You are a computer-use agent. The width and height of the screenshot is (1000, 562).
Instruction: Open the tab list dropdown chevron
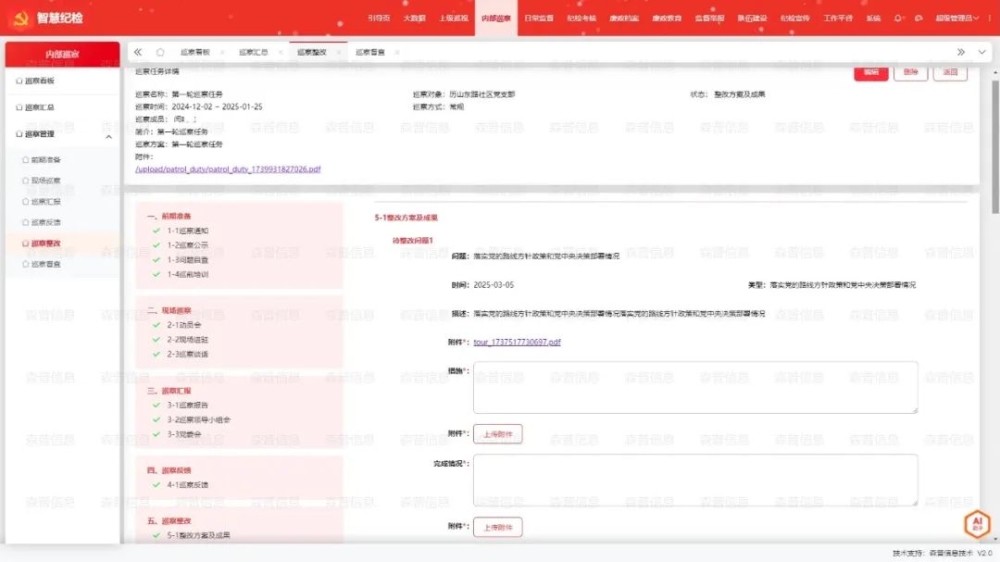coord(982,52)
